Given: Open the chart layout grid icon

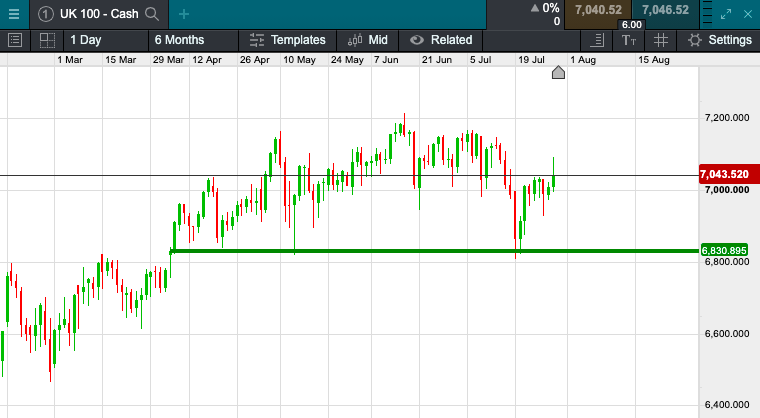Looking at the screenshot, I should tap(46, 40).
